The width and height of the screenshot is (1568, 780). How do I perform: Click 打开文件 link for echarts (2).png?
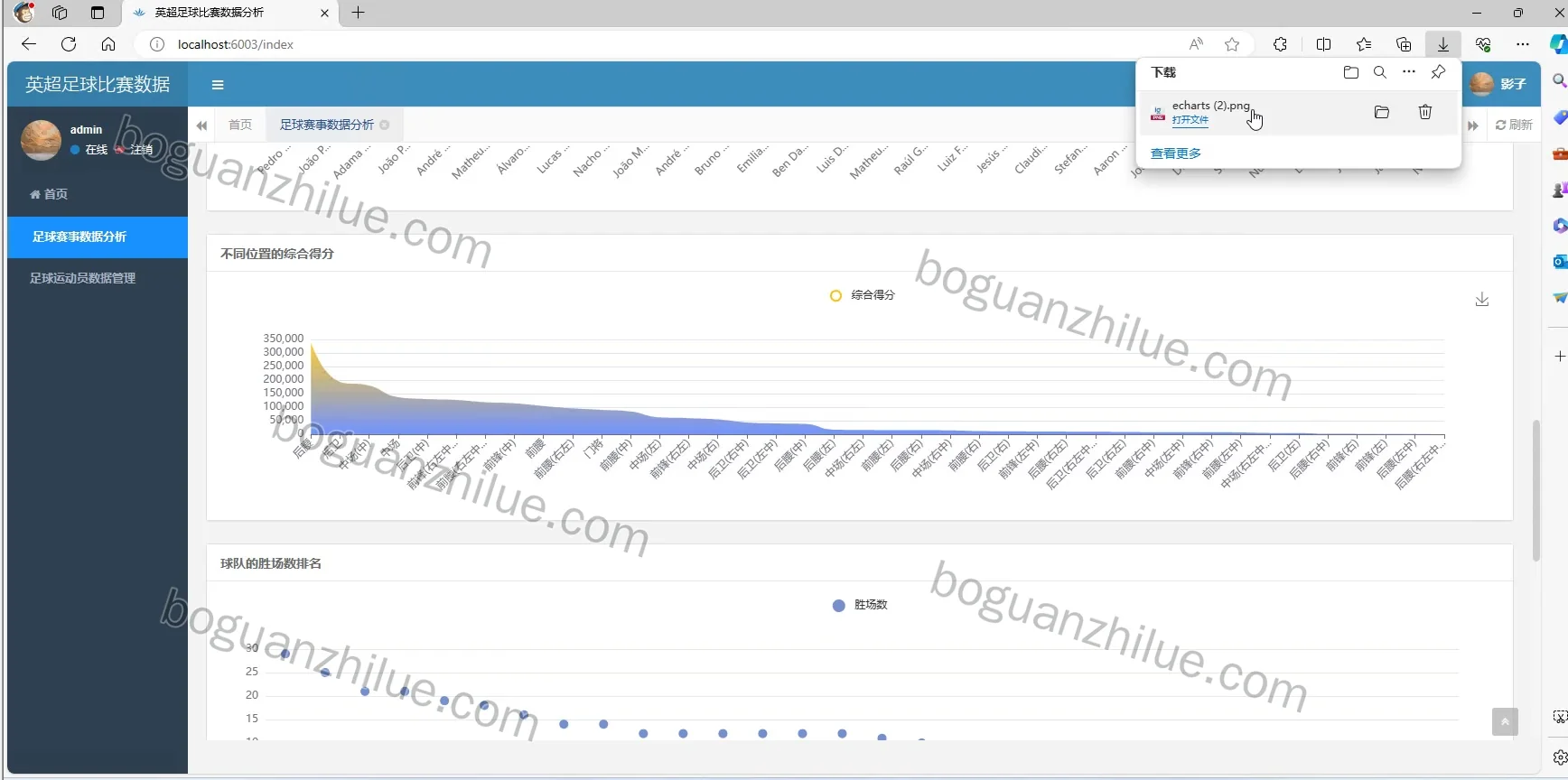1190,120
